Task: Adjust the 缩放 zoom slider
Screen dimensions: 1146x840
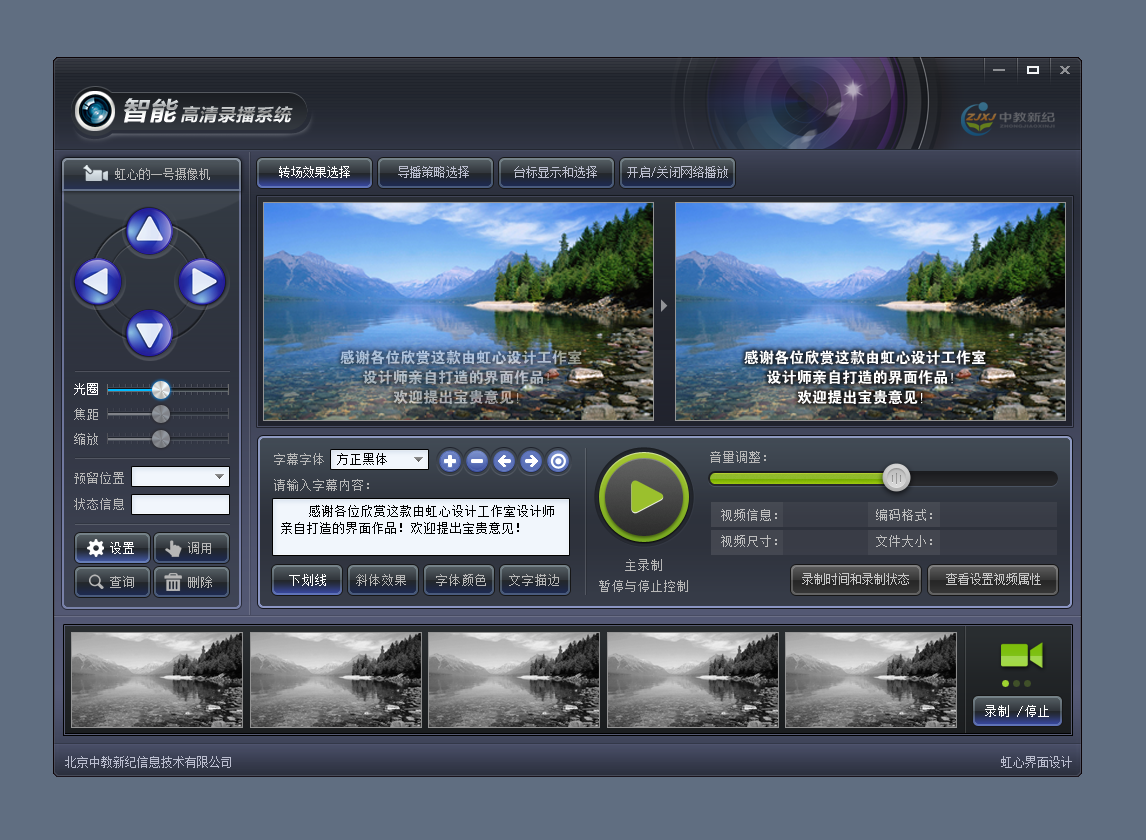Action: [x=168, y=439]
